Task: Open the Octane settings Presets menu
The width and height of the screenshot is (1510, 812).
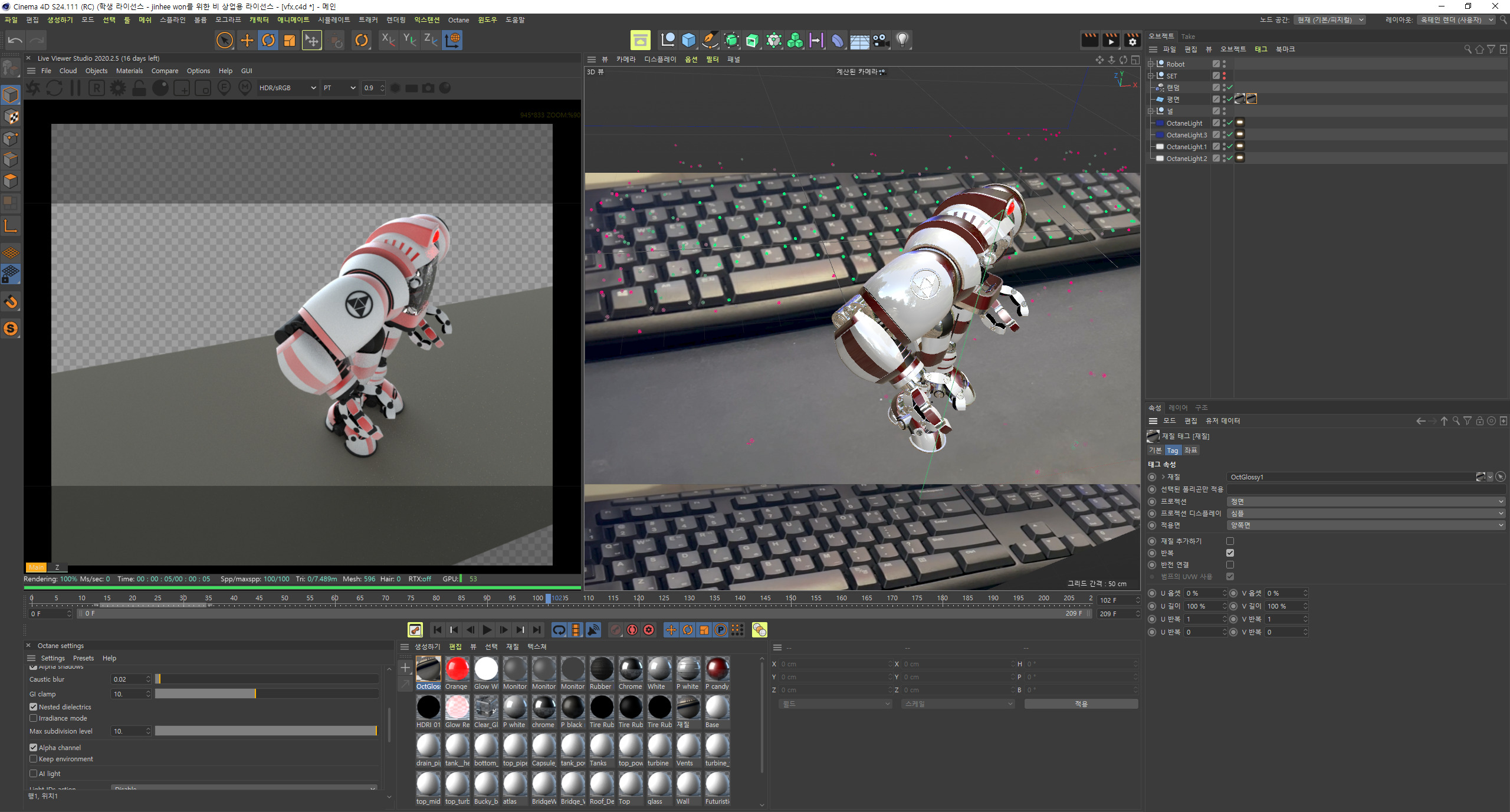Action: coord(83,659)
